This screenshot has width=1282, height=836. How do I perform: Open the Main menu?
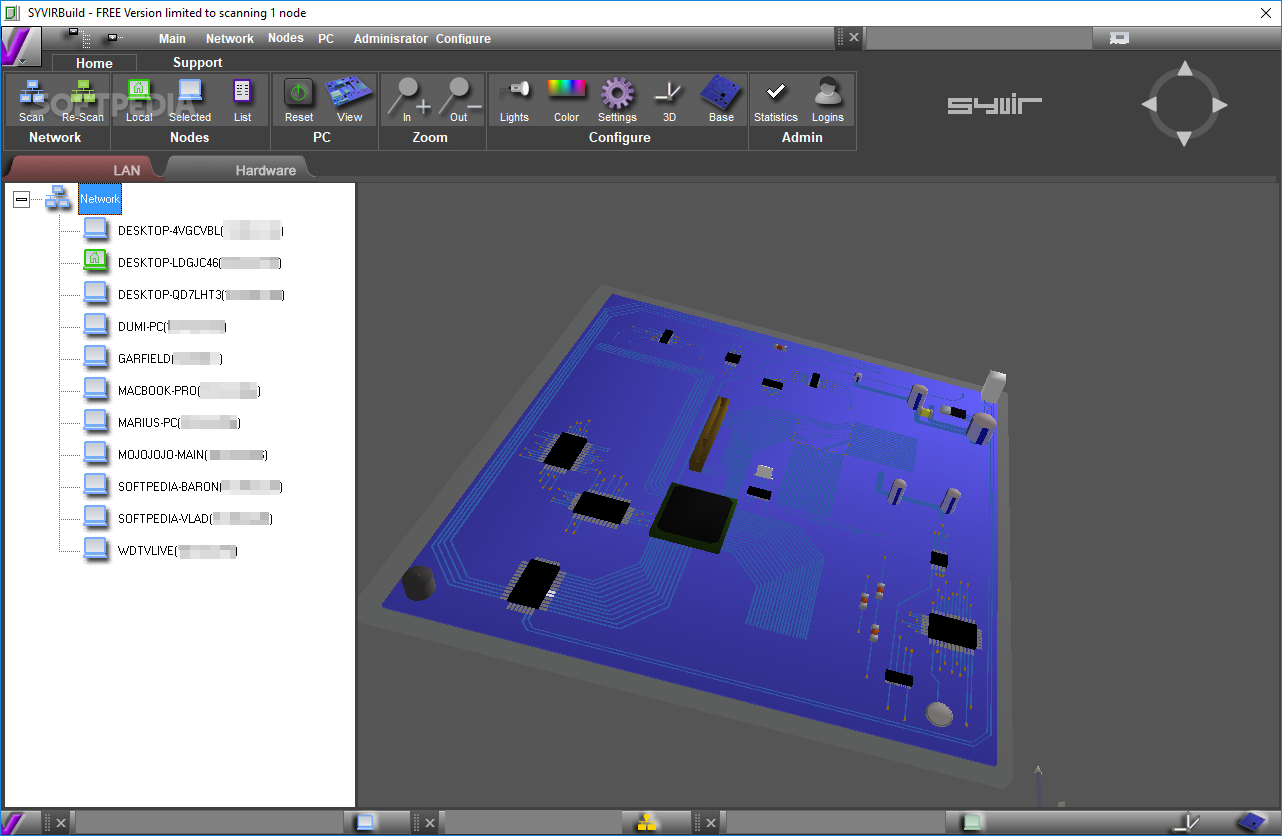point(172,39)
